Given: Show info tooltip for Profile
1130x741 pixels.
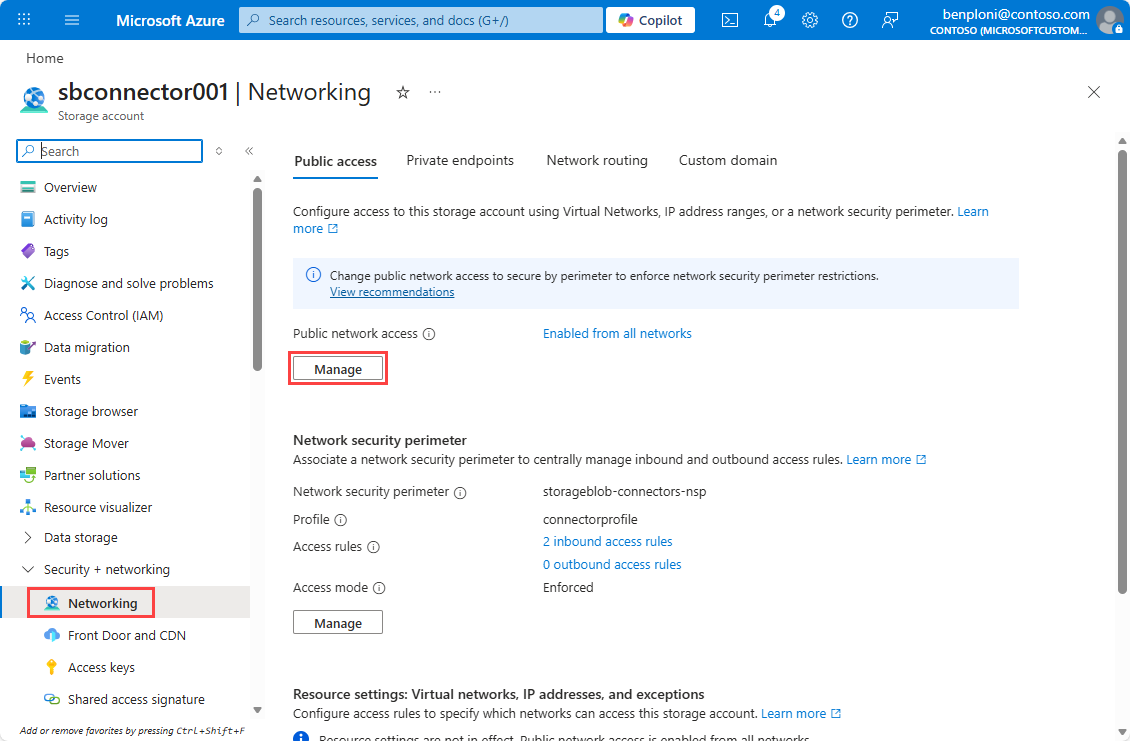Looking at the screenshot, I should (341, 520).
